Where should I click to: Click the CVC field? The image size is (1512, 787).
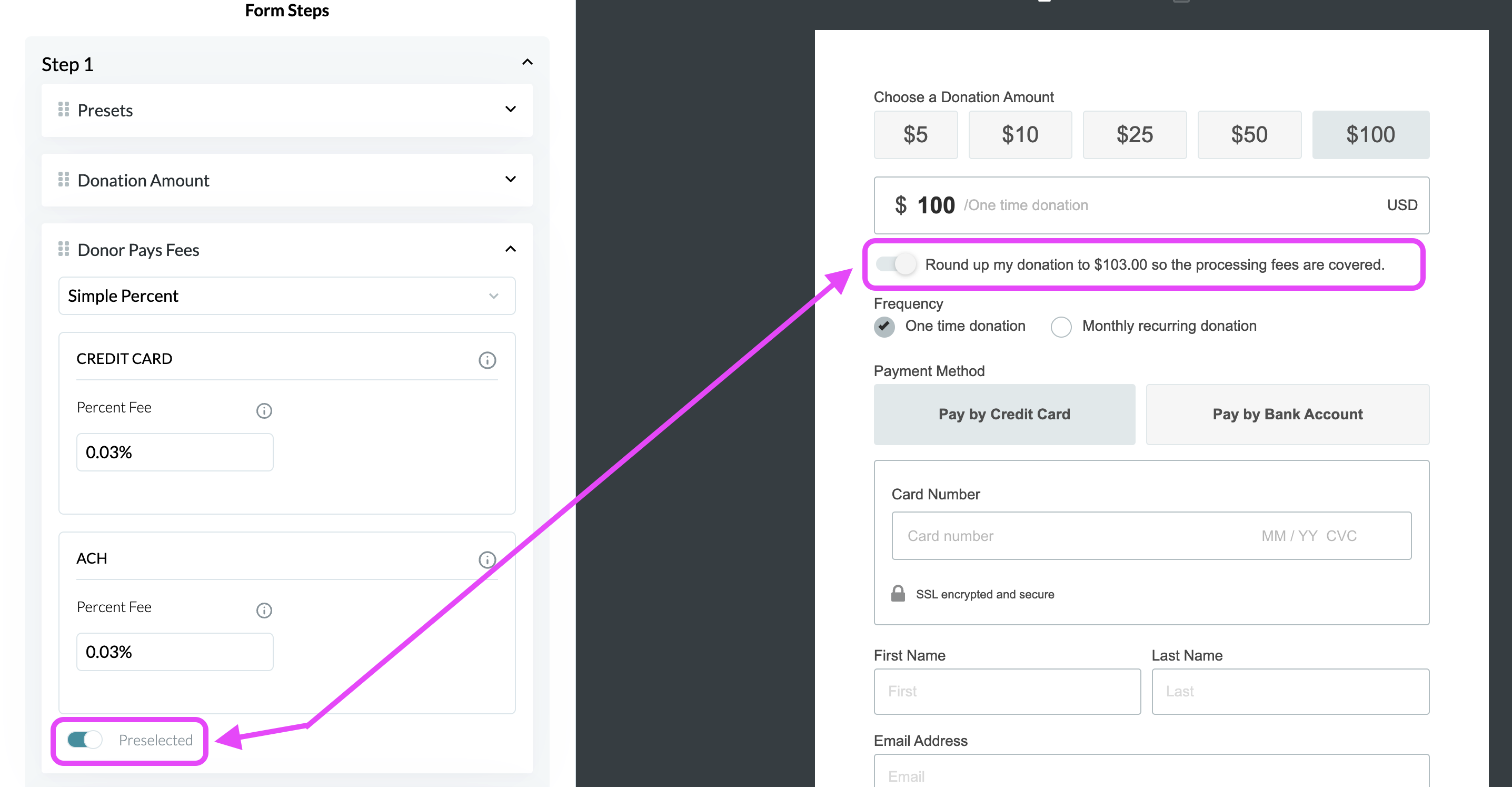point(1341,536)
